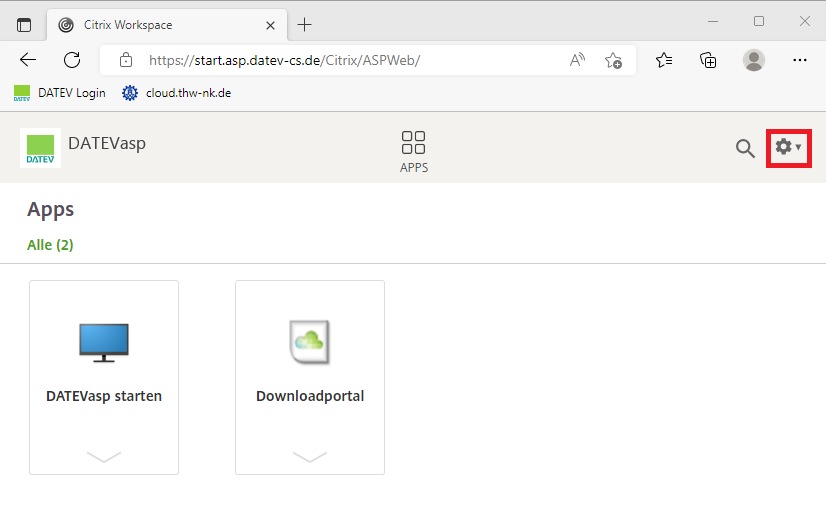Go back in the browser
This screenshot has height=513, width=826.
point(28,60)
